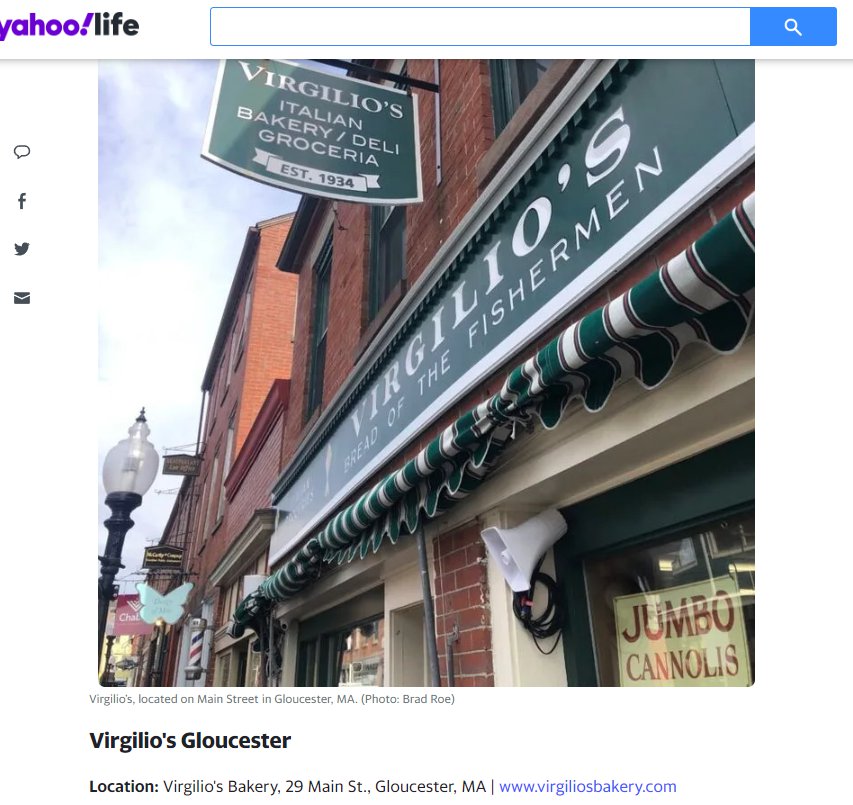This screenshot has height=805, width=853.
Task: Share article via email envelope icon
Action: (22, 298)
